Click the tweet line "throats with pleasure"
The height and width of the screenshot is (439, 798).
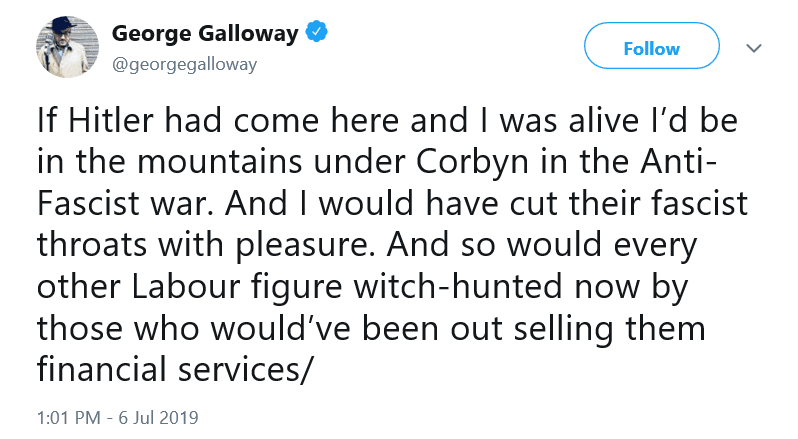pyautogui.click(x=367, y=245)
